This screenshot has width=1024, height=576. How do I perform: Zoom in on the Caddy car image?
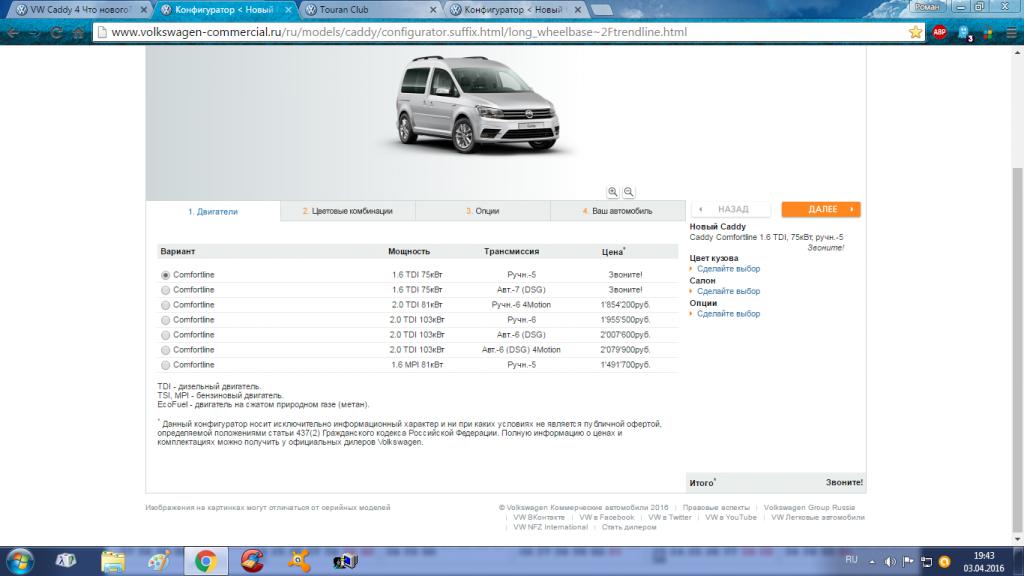coord(613,191)
